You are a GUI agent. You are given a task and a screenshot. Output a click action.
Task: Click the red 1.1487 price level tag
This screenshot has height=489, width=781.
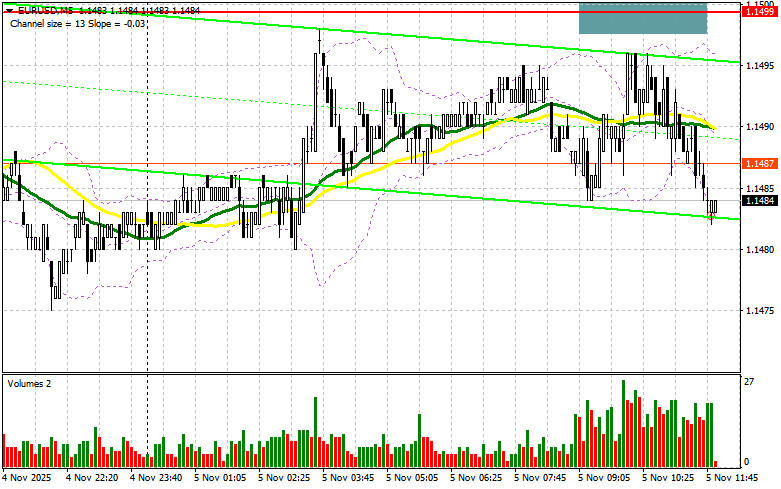pyautogui.click(x=755, y=163)
